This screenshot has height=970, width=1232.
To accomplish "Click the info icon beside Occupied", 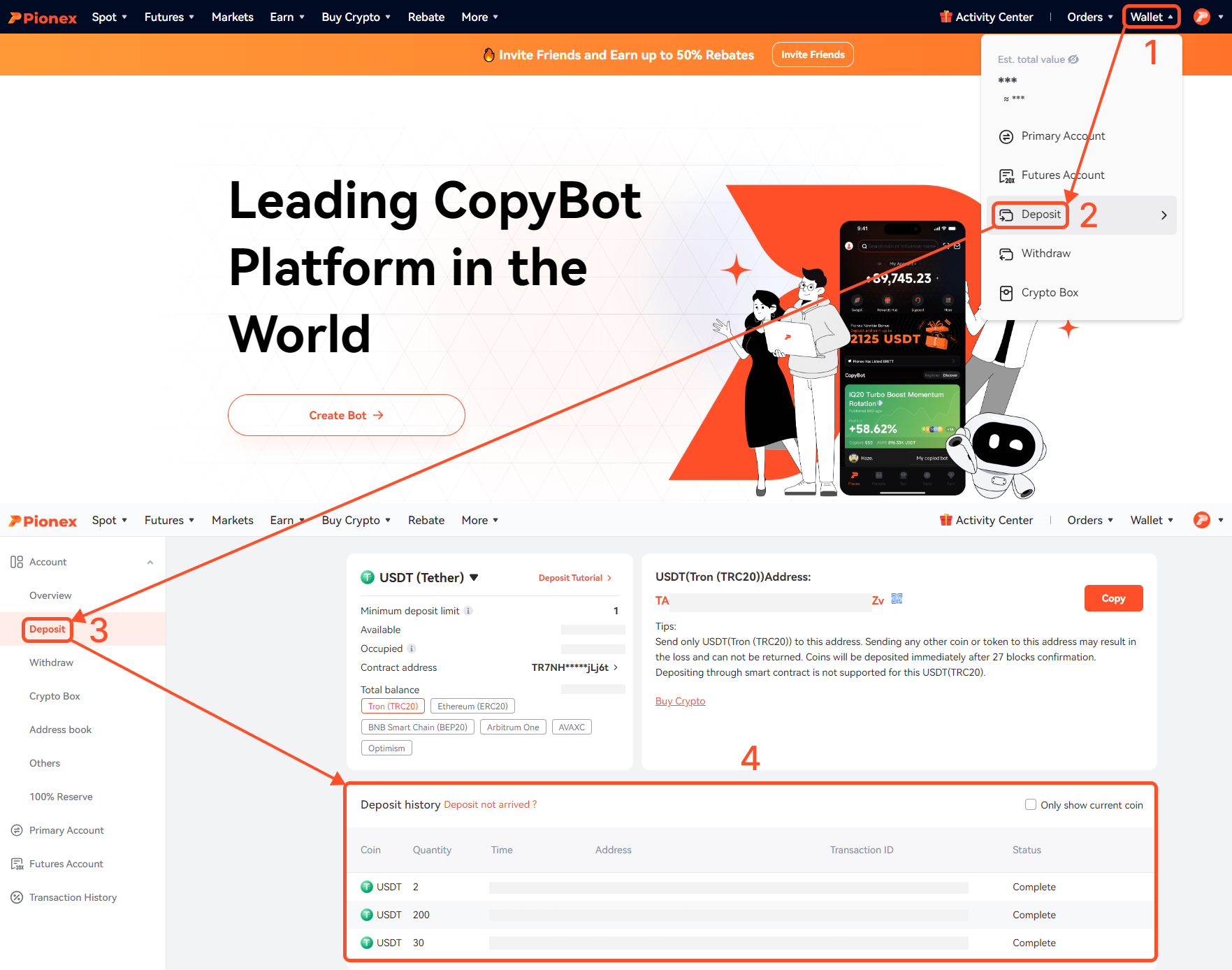I will click(412, 649).
